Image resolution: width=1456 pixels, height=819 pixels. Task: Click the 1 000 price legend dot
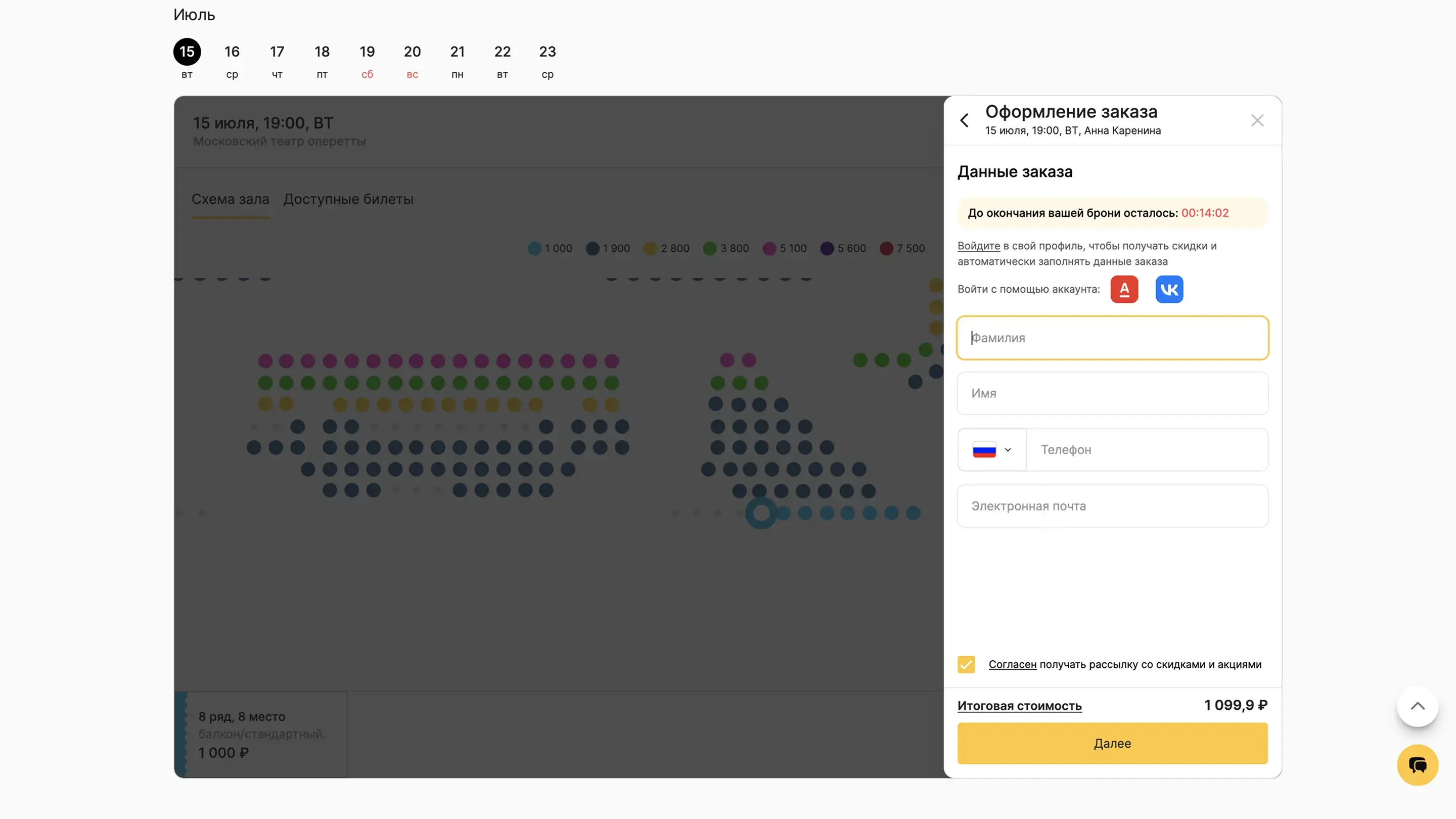(x=534, y=249)
